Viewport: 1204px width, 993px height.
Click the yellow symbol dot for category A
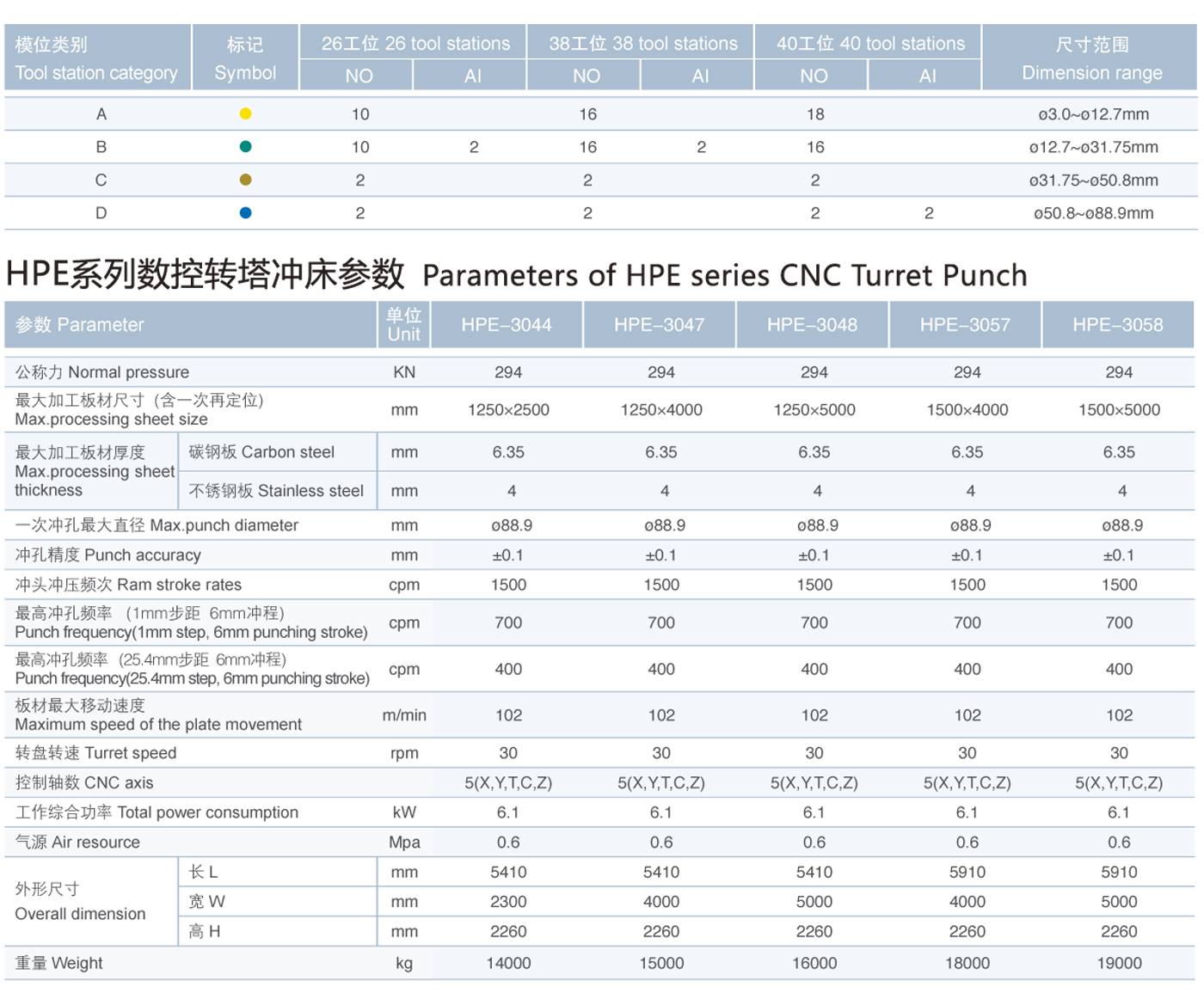(245, 113)
